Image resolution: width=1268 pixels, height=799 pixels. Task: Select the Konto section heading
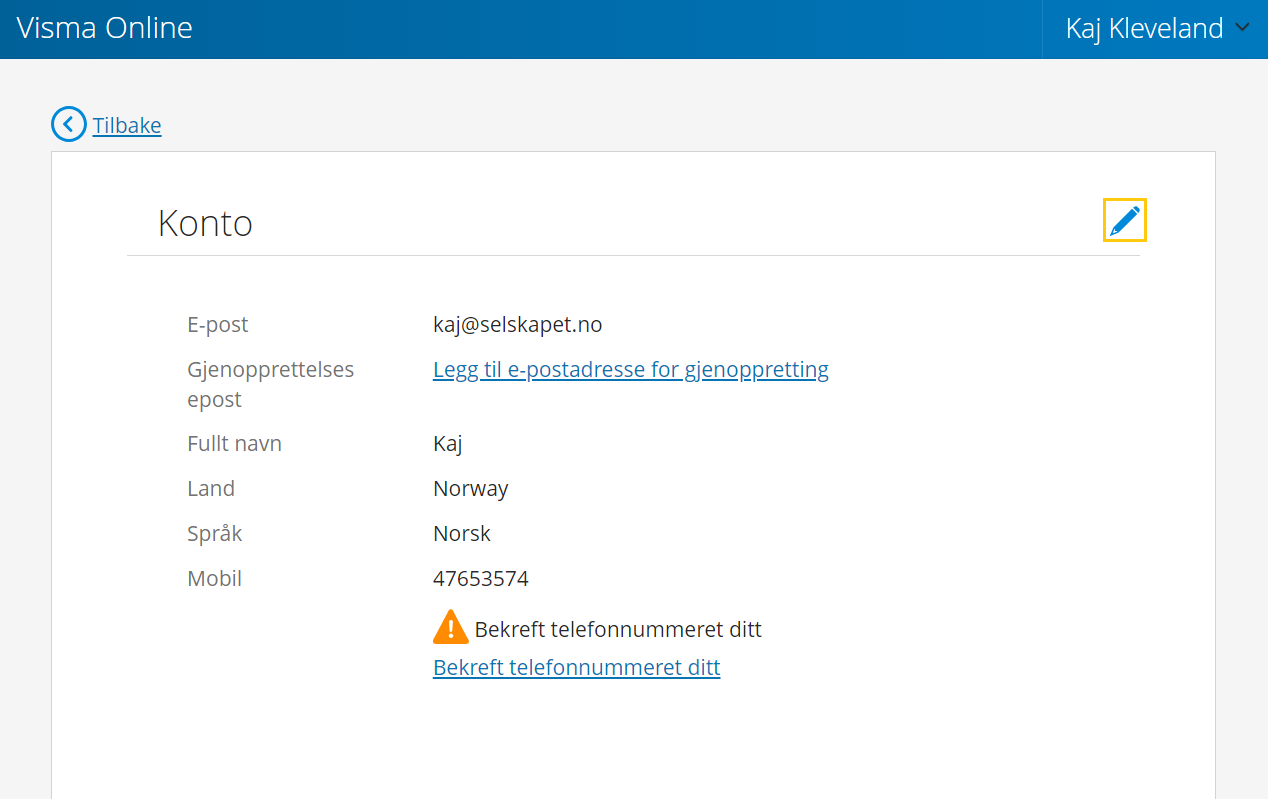coord(205,223)
